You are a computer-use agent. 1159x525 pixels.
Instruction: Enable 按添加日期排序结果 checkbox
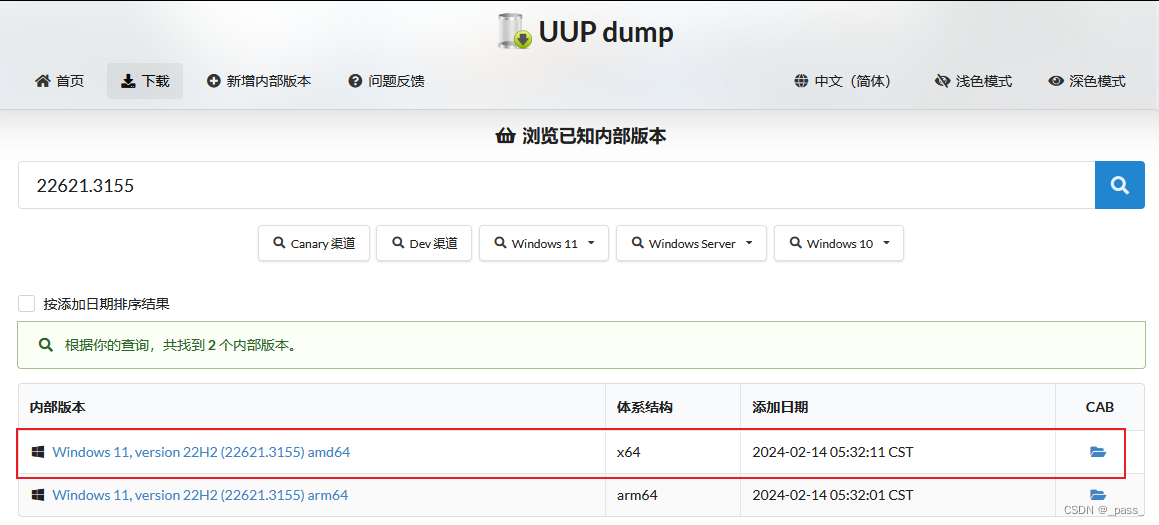(x=27, y=304)
